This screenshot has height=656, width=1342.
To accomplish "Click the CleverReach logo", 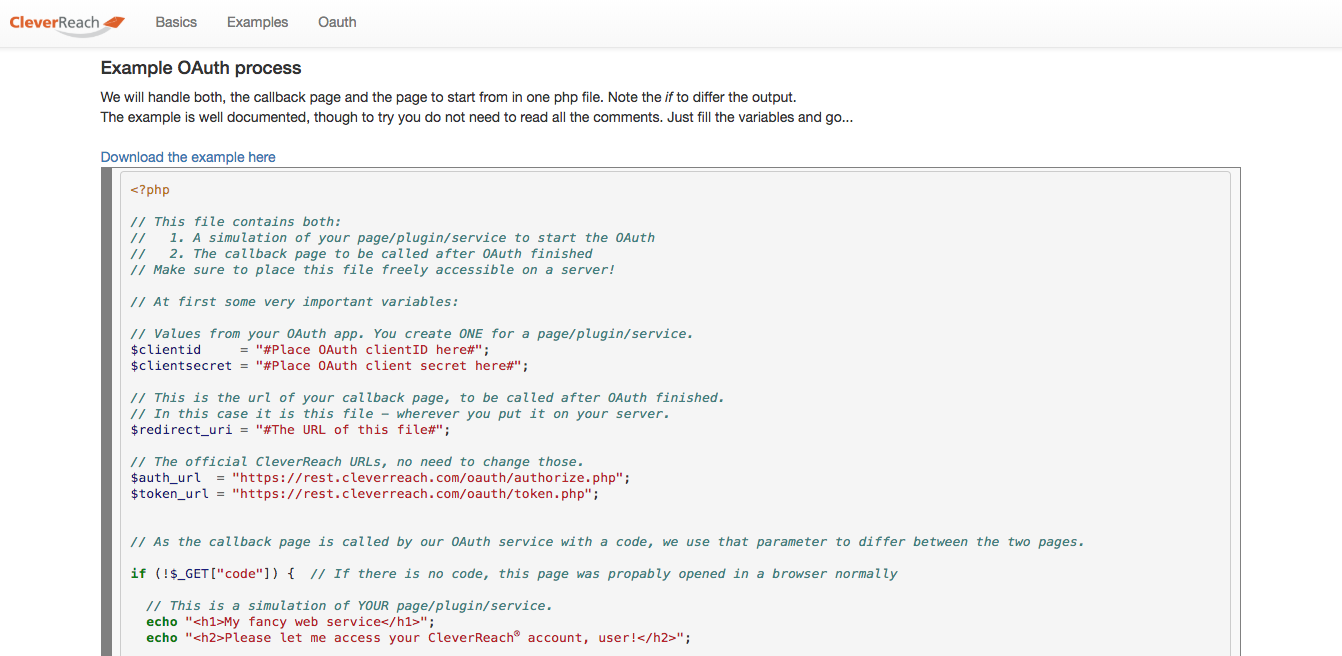I will click(66, 23).
